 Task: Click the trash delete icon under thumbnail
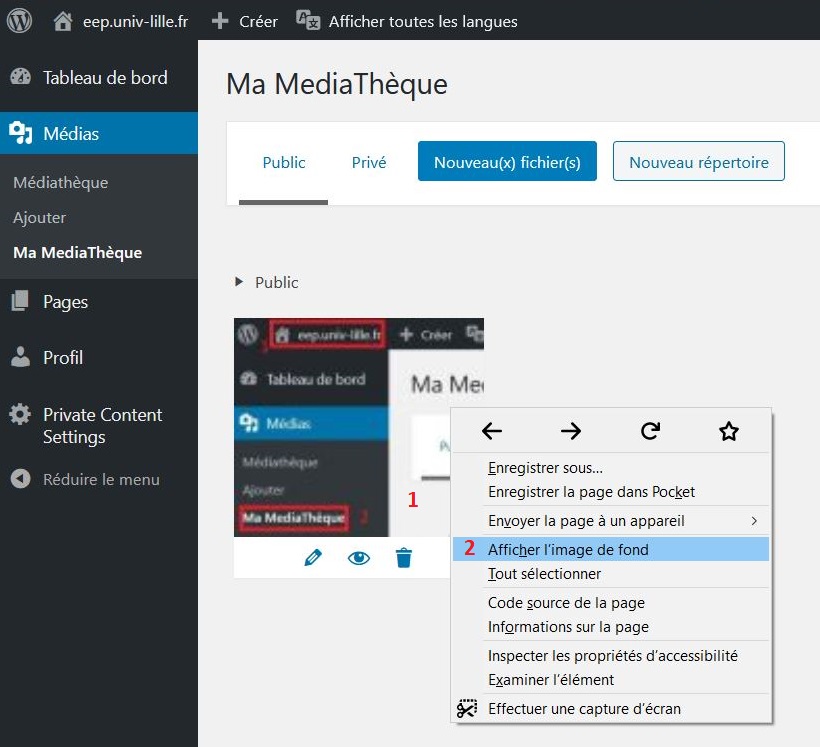(x=404, y=558)
